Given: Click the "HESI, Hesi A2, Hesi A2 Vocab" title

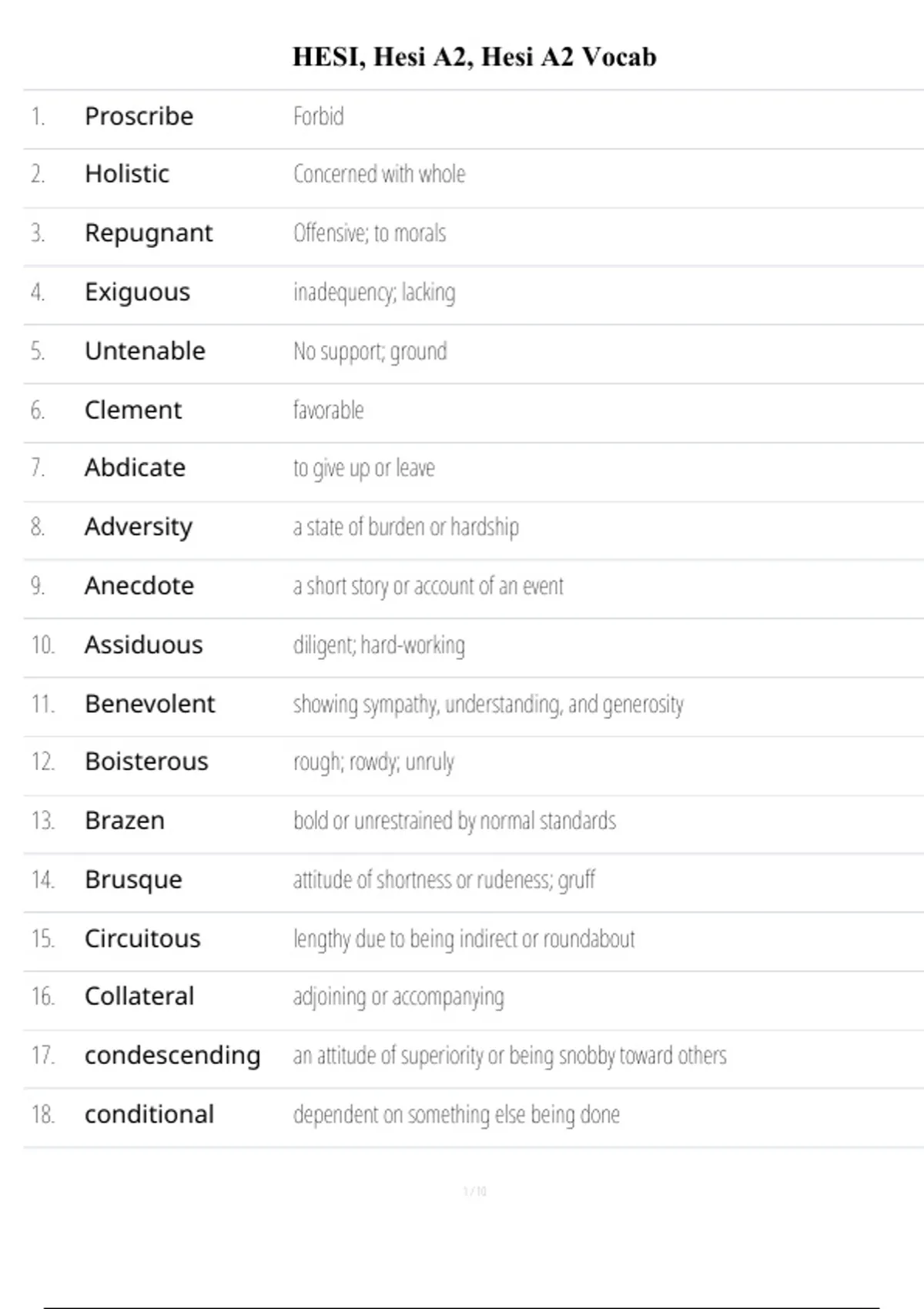Looking at the screenshot, I should coord(474,57).
